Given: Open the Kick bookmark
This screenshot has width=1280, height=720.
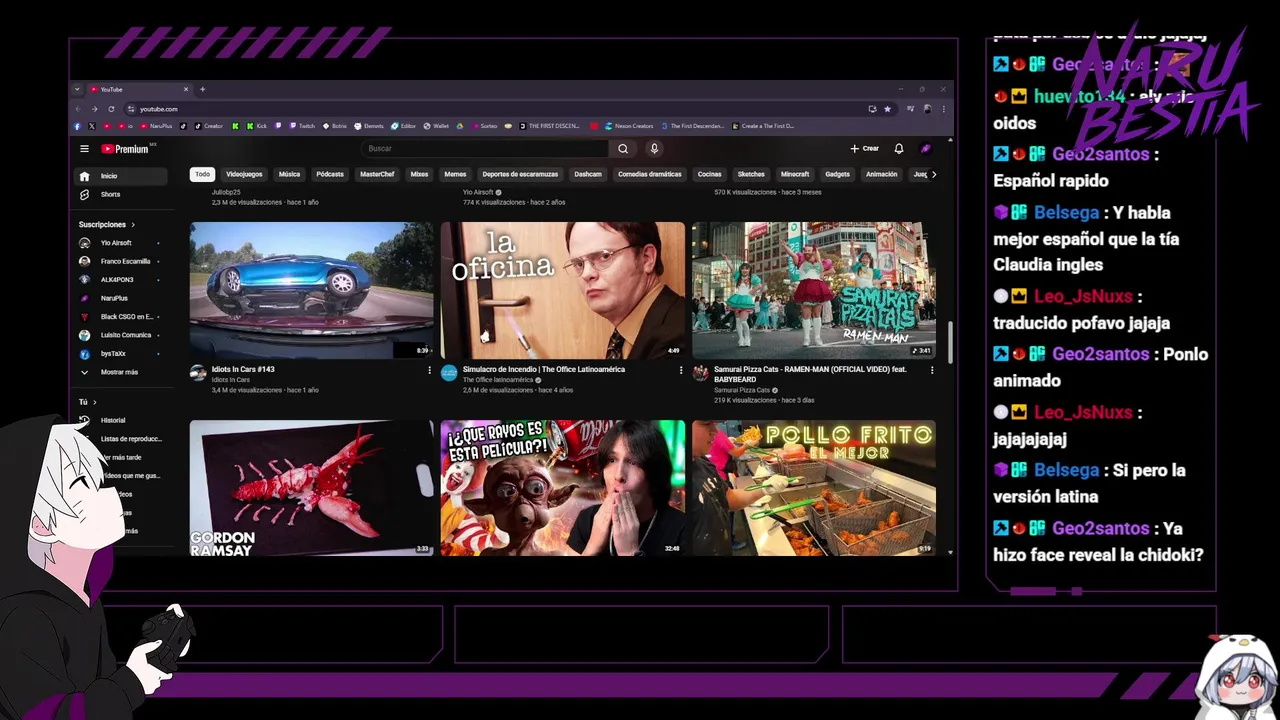Looking at the screenshot, I should [256, 126].
